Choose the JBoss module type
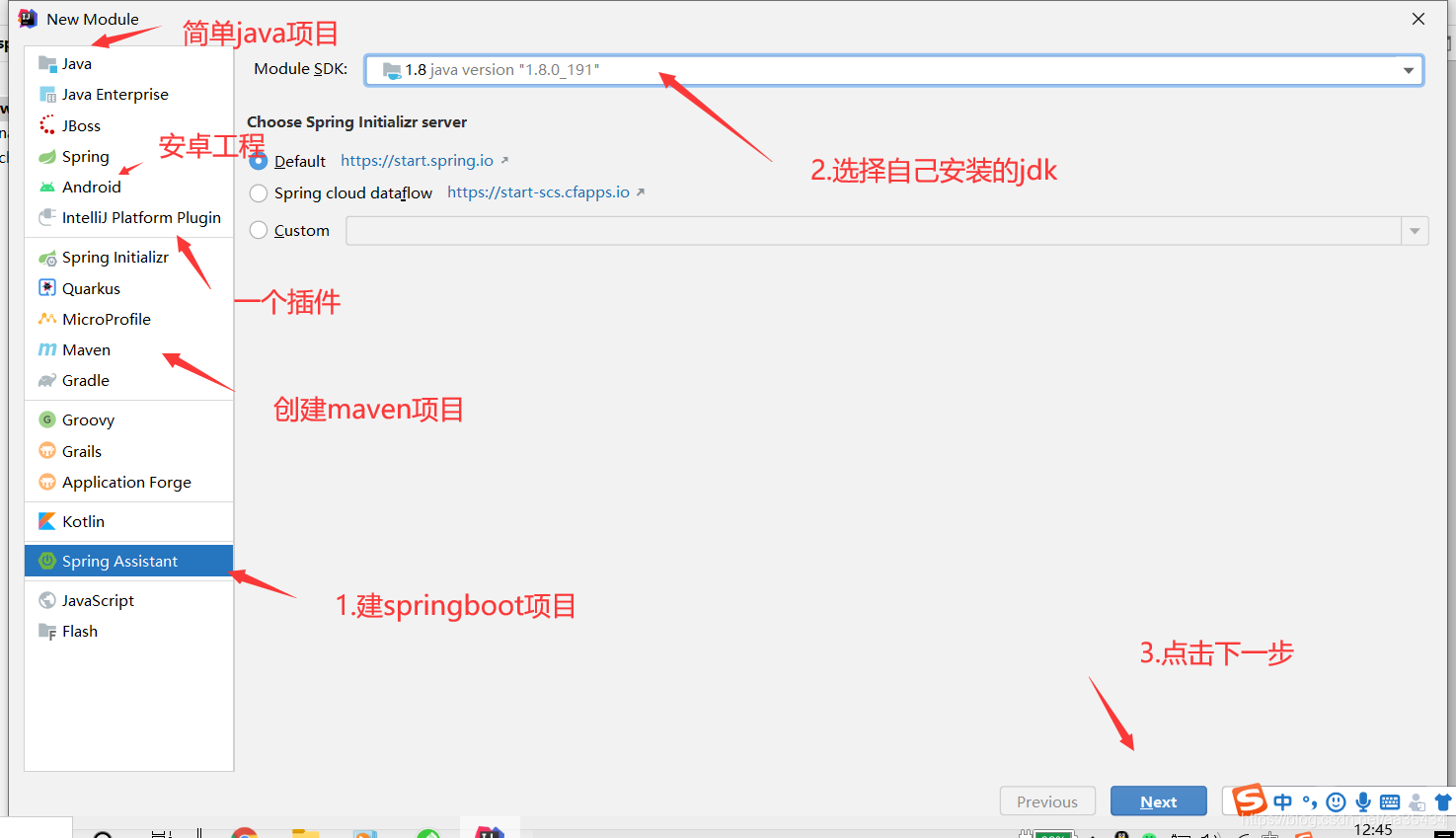 pyautogui.click(x=128, y=125)
